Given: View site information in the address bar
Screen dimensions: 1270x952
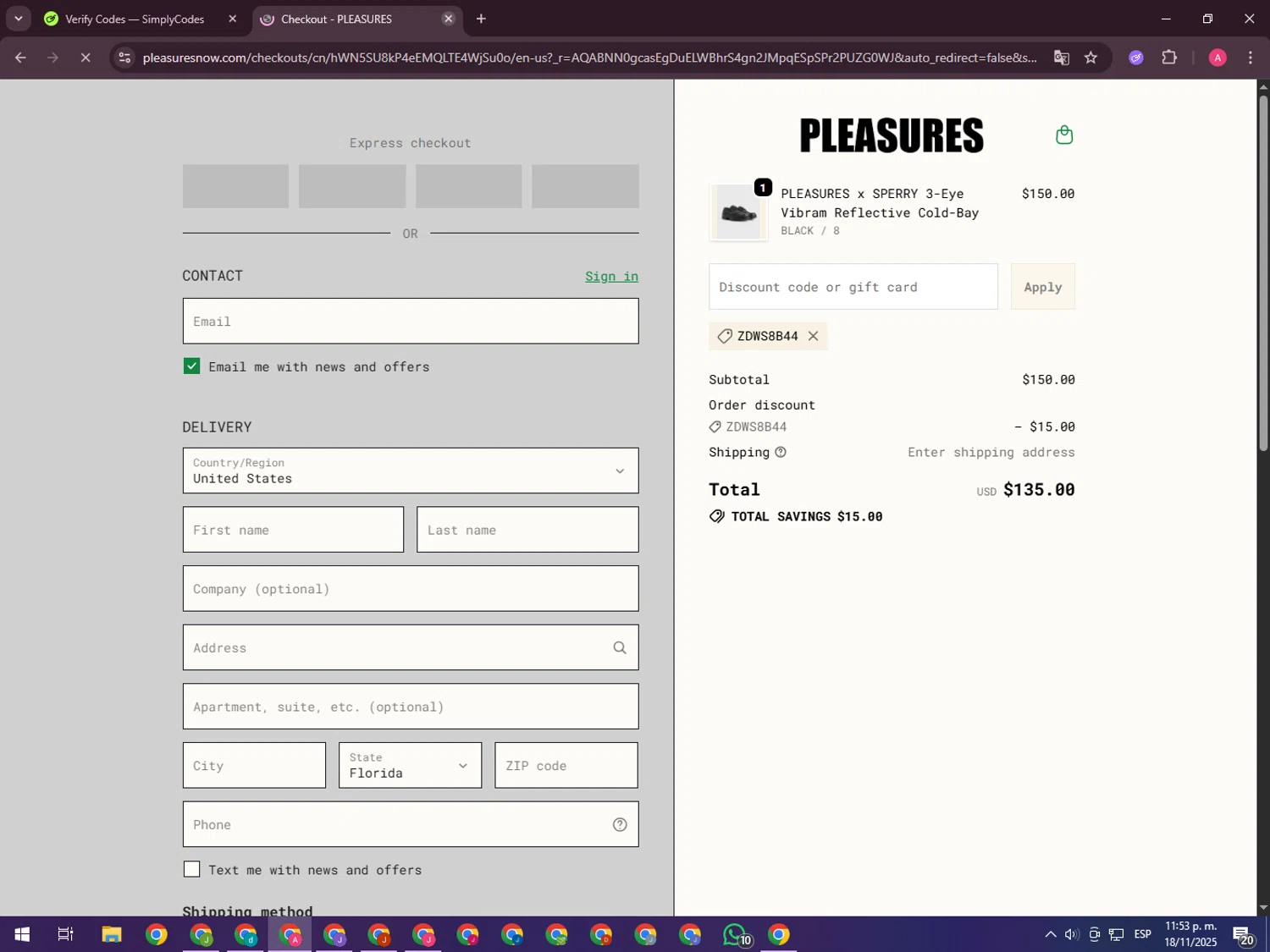Looking at the screenshot, I should 124,58.
